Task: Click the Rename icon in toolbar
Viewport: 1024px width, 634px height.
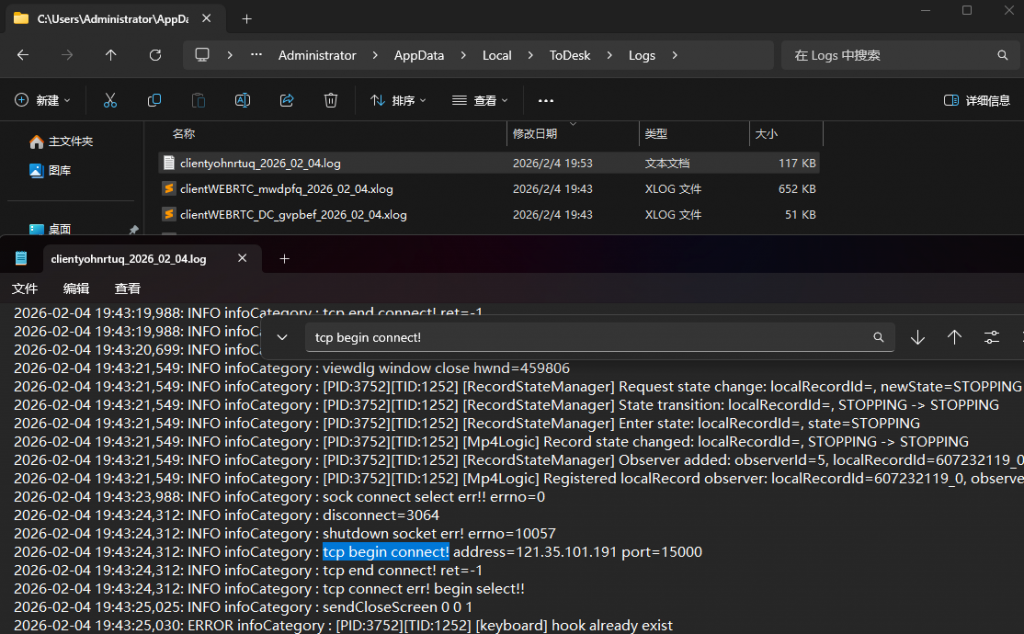Action: (242, 100)
